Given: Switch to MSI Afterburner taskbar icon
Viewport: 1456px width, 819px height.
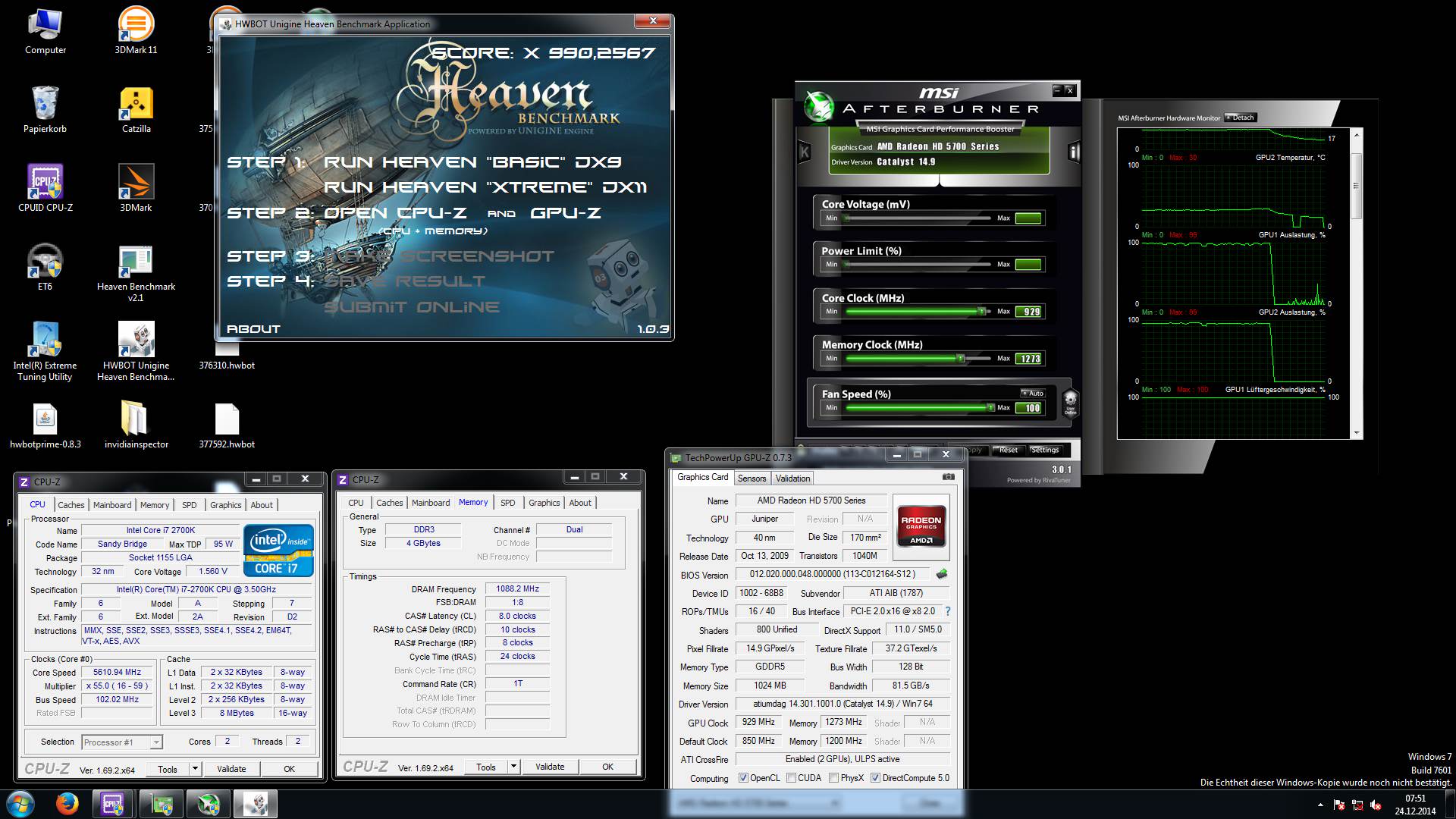Looking at the screenshot, I should (x=209, y=804).
